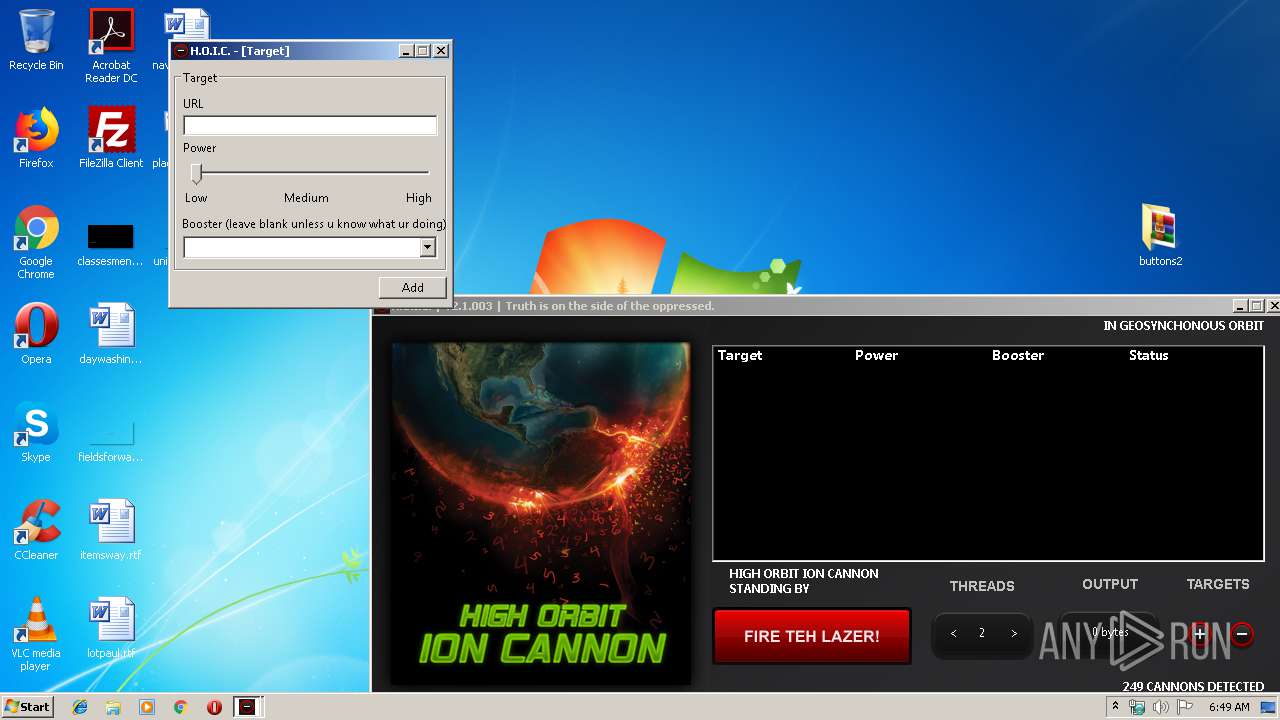This screenshot has width=1280, height=720.
Task: Open Acrobat Reader DC desktop icon
Action: tap(111, 46)
